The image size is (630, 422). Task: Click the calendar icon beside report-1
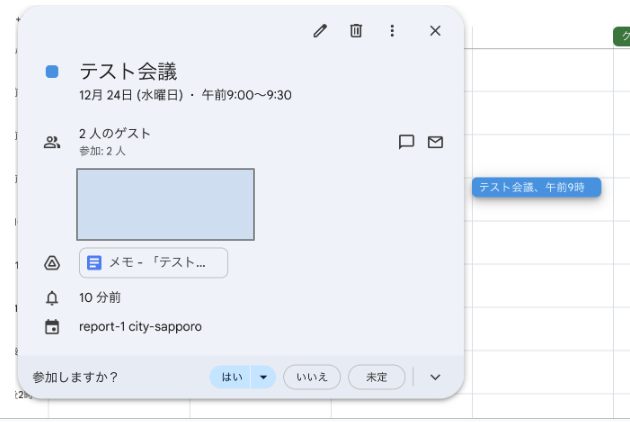click(x=52, y=327)
